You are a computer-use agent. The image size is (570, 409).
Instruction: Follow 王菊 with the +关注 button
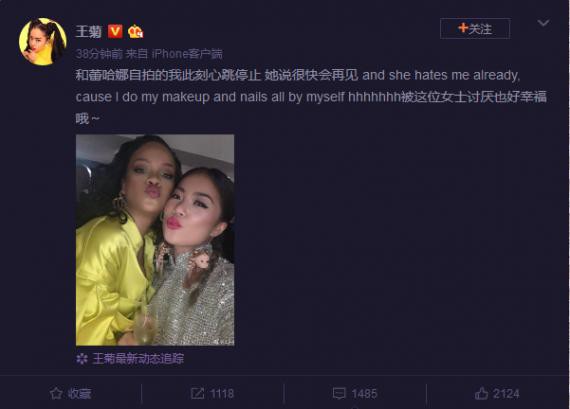(475, 28)
